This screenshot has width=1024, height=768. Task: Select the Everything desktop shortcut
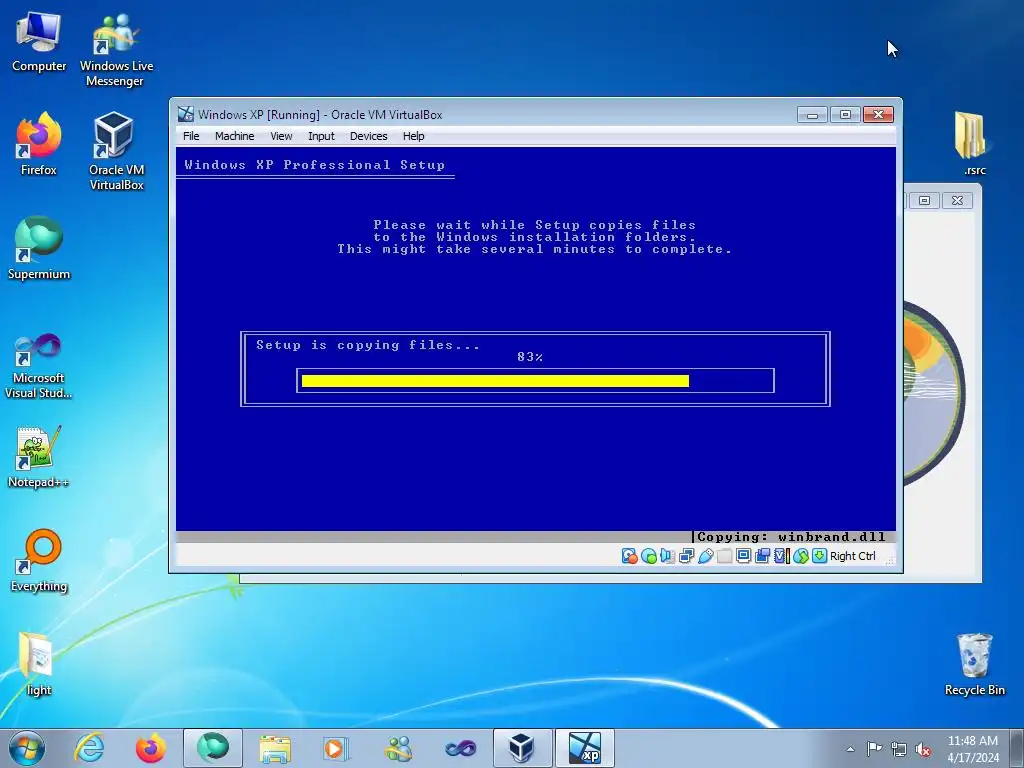39,560
